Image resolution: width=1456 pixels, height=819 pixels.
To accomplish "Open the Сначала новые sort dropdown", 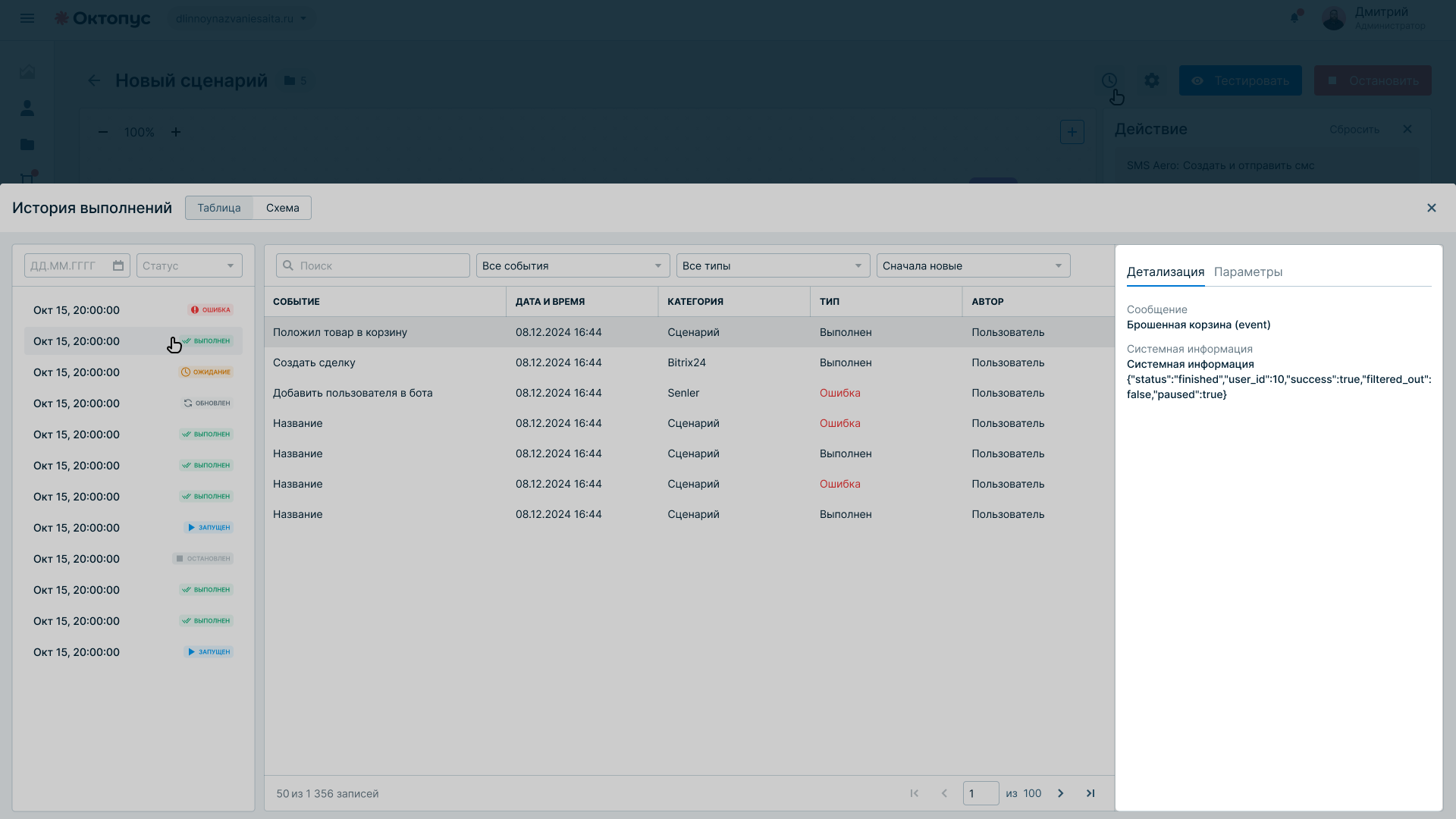I will [974, 265].
